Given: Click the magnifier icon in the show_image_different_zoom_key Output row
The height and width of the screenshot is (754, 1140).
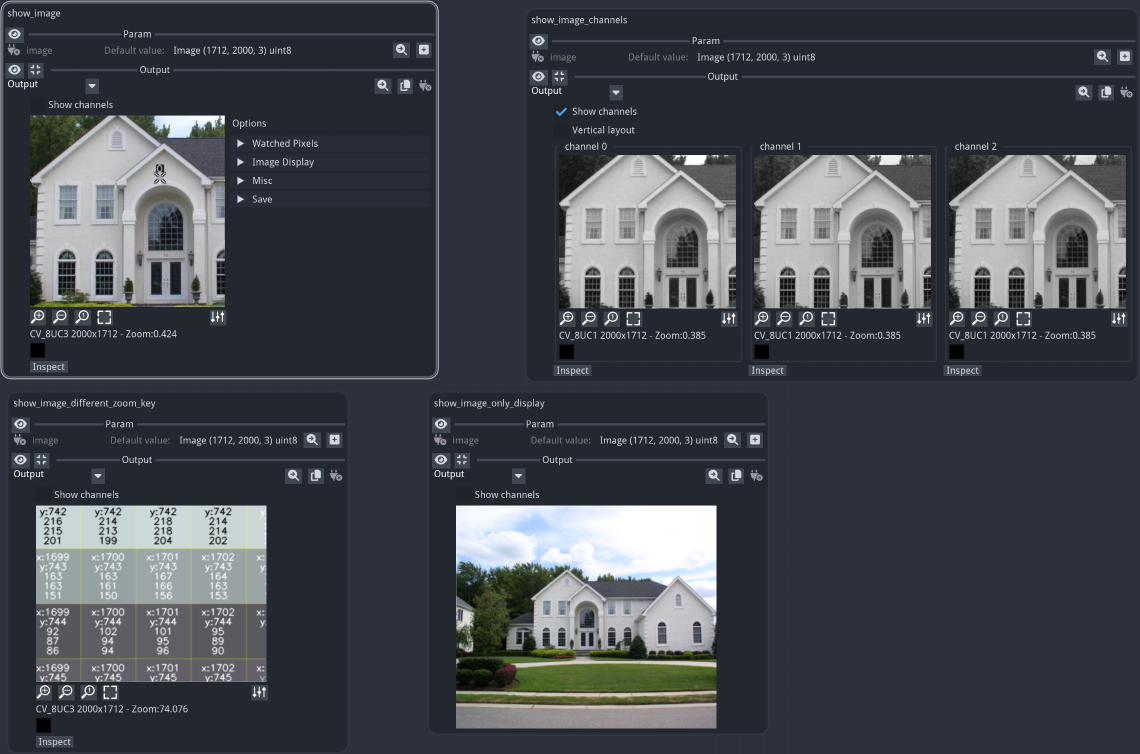Looking at the screenshot, I should click(294, 476).
